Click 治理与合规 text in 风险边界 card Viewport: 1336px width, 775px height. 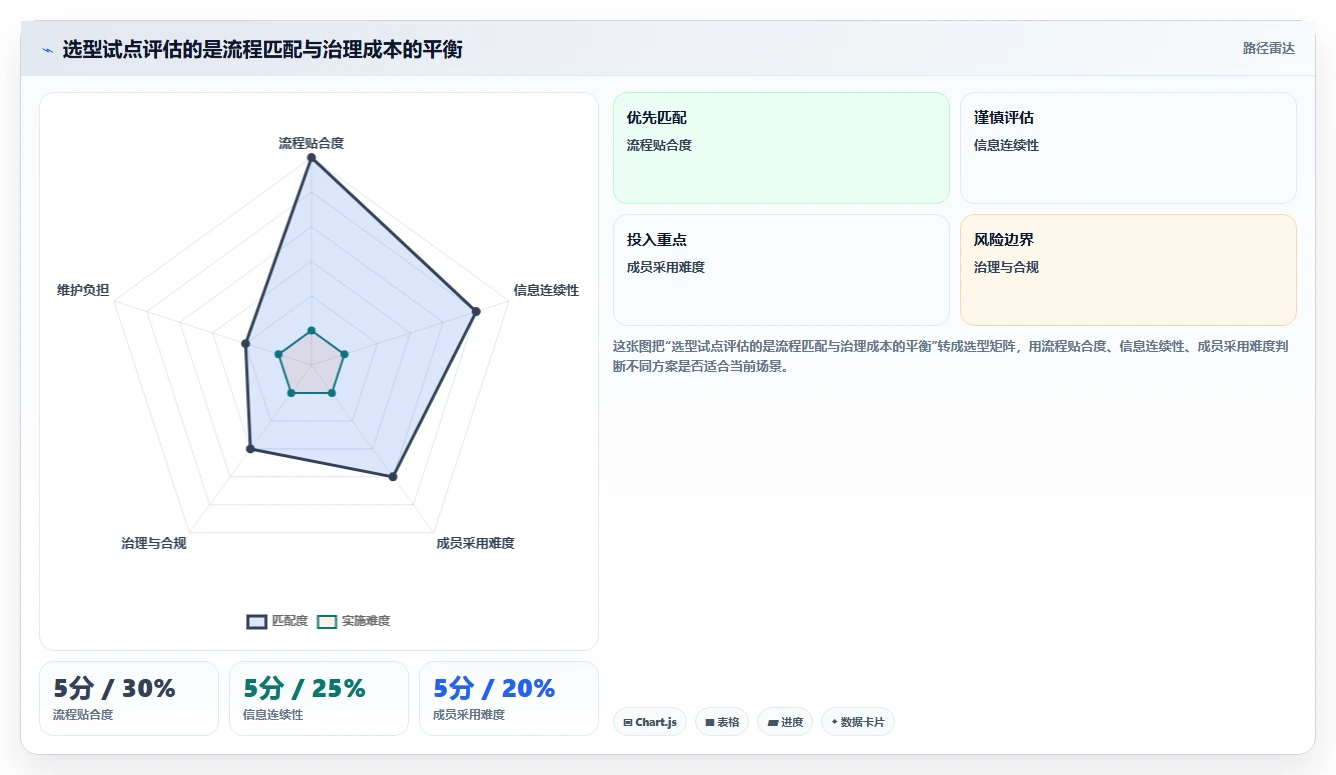(x=1006, y=267)
